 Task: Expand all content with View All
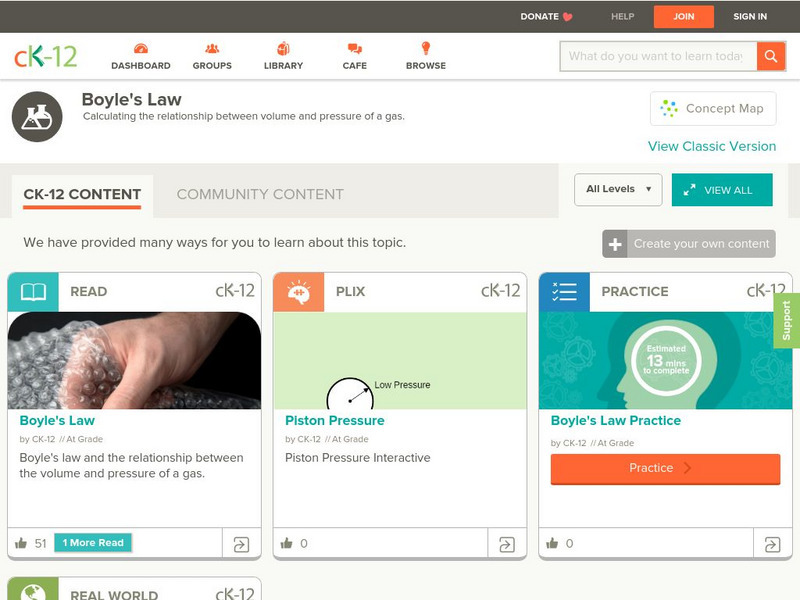point(722,190)
